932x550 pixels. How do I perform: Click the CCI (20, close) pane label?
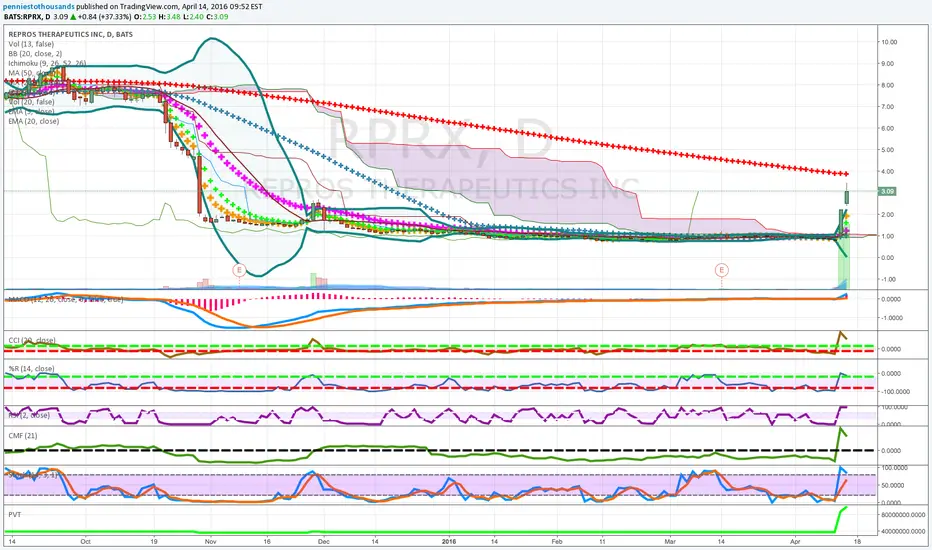[32, 340]
